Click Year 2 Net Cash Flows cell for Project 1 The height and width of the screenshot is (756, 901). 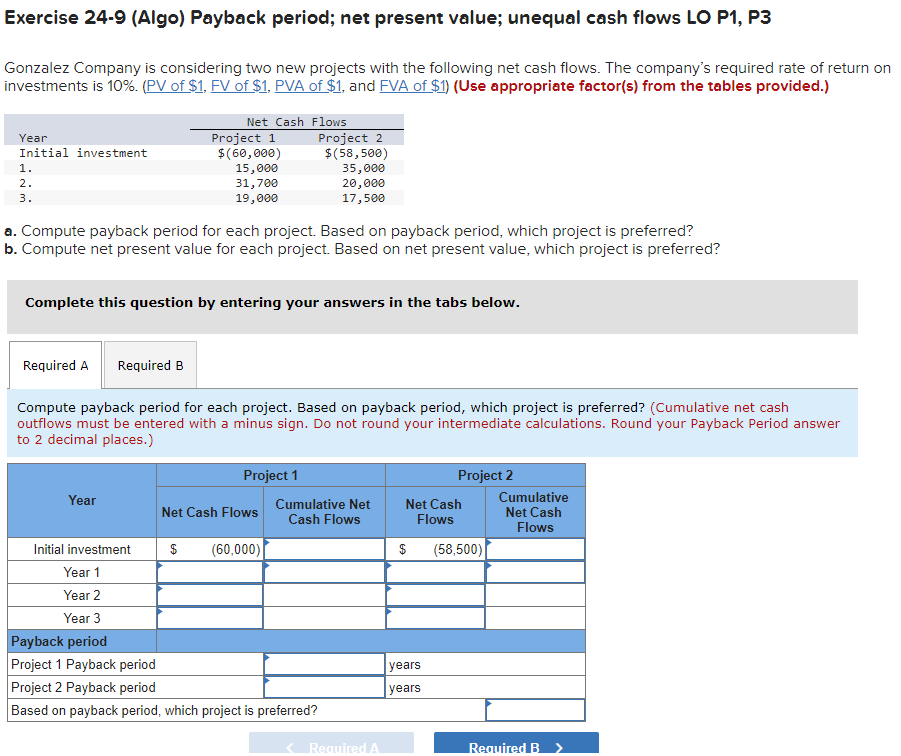[209, 595]
